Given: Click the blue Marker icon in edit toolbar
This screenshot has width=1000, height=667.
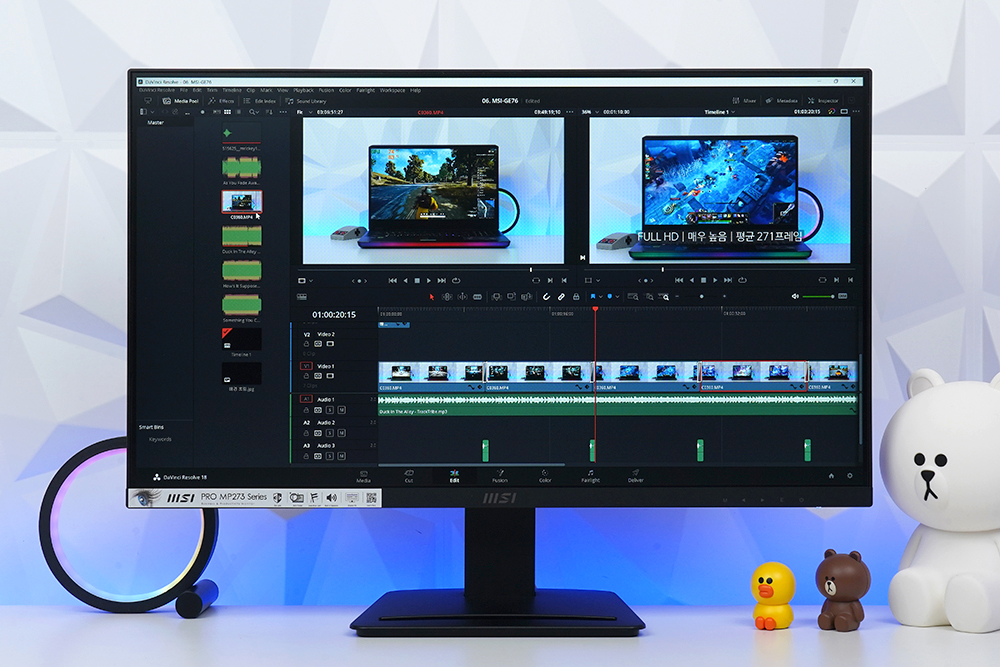Looking at the screenshot, I should (x=610, y=297).
